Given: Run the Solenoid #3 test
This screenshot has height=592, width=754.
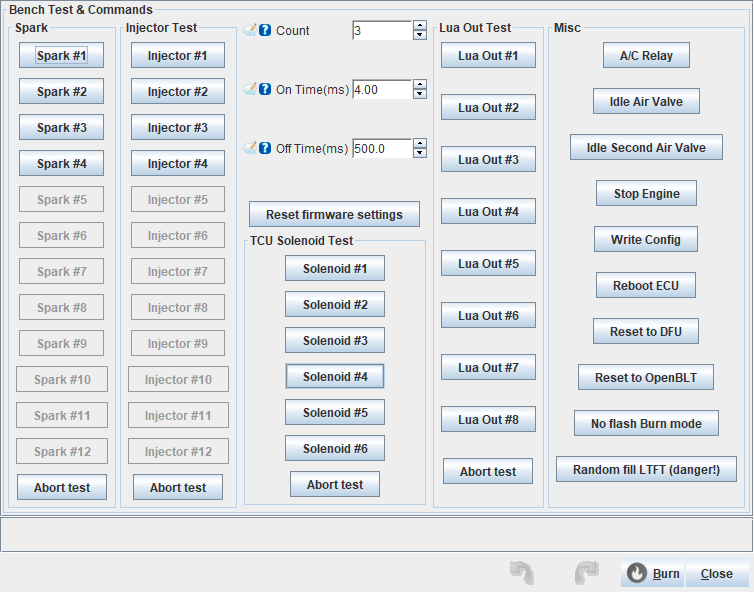Looking at the screenshot, I should [x=335, y=340].
